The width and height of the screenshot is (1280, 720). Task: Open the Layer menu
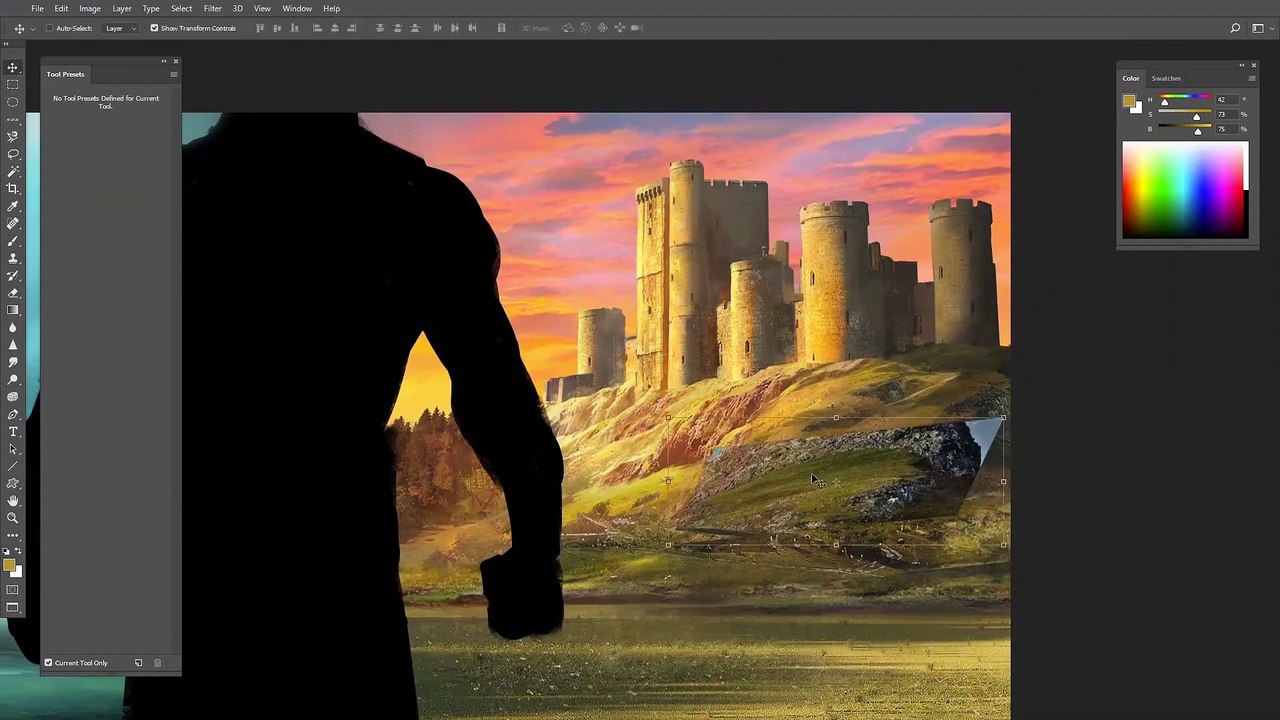(x=122, y=8)
